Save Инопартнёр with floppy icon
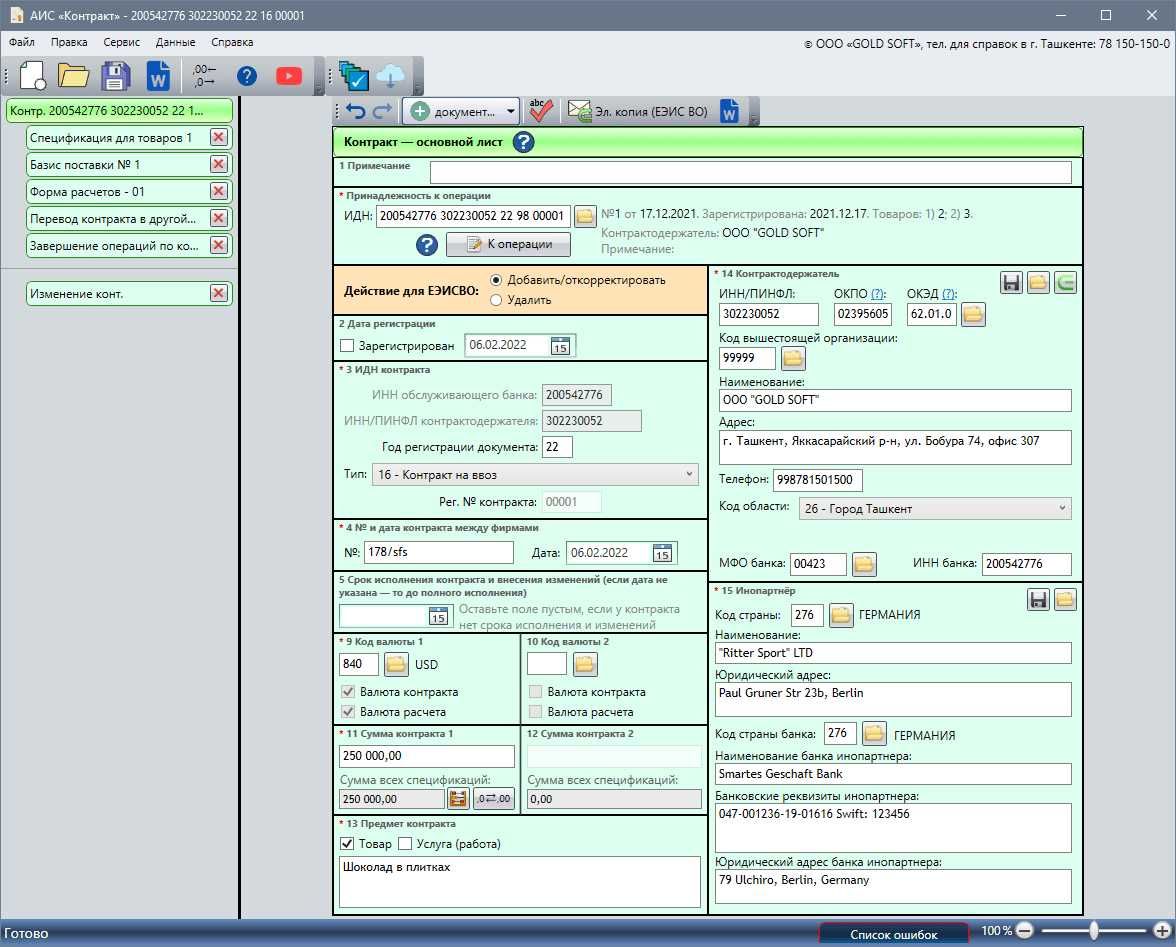This screenshot has height=947, width=1176. point(1038,600)
